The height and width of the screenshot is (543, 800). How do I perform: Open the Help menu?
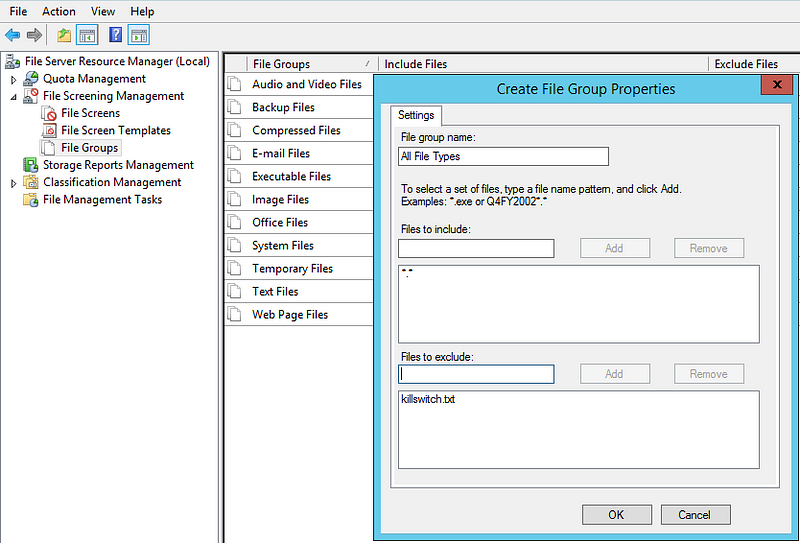pyautogui.click(x=142, y=11)
